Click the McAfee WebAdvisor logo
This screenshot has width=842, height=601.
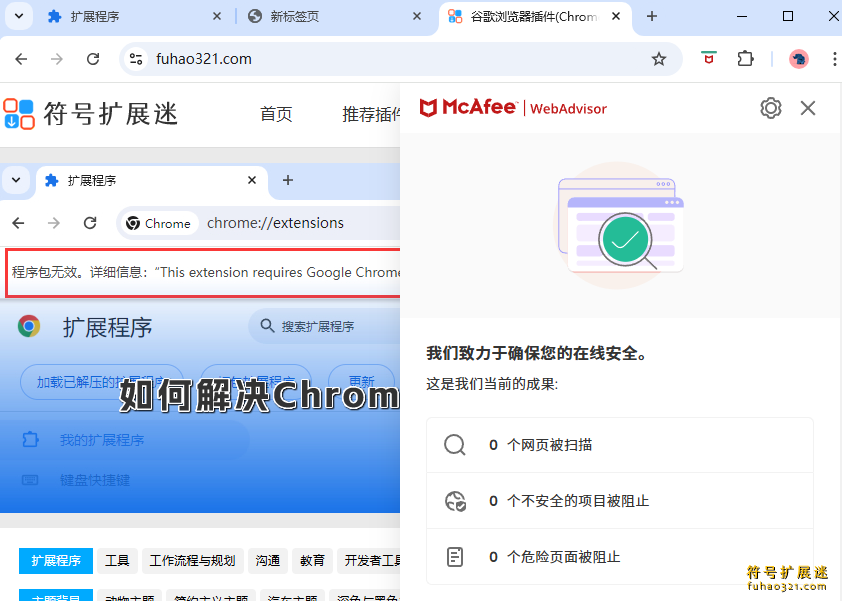(x=513, y=108)
